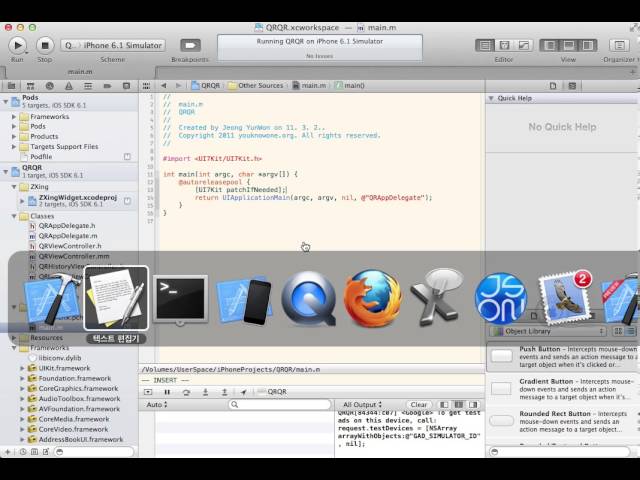Click QRQR in the jump bar
The width and height of the screenshot is (640, 480).
(x=206, y=86)
